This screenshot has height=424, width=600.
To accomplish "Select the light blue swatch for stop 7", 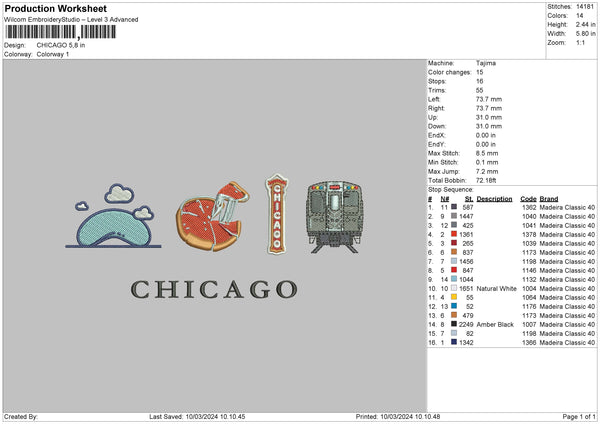I will point(454,261).
